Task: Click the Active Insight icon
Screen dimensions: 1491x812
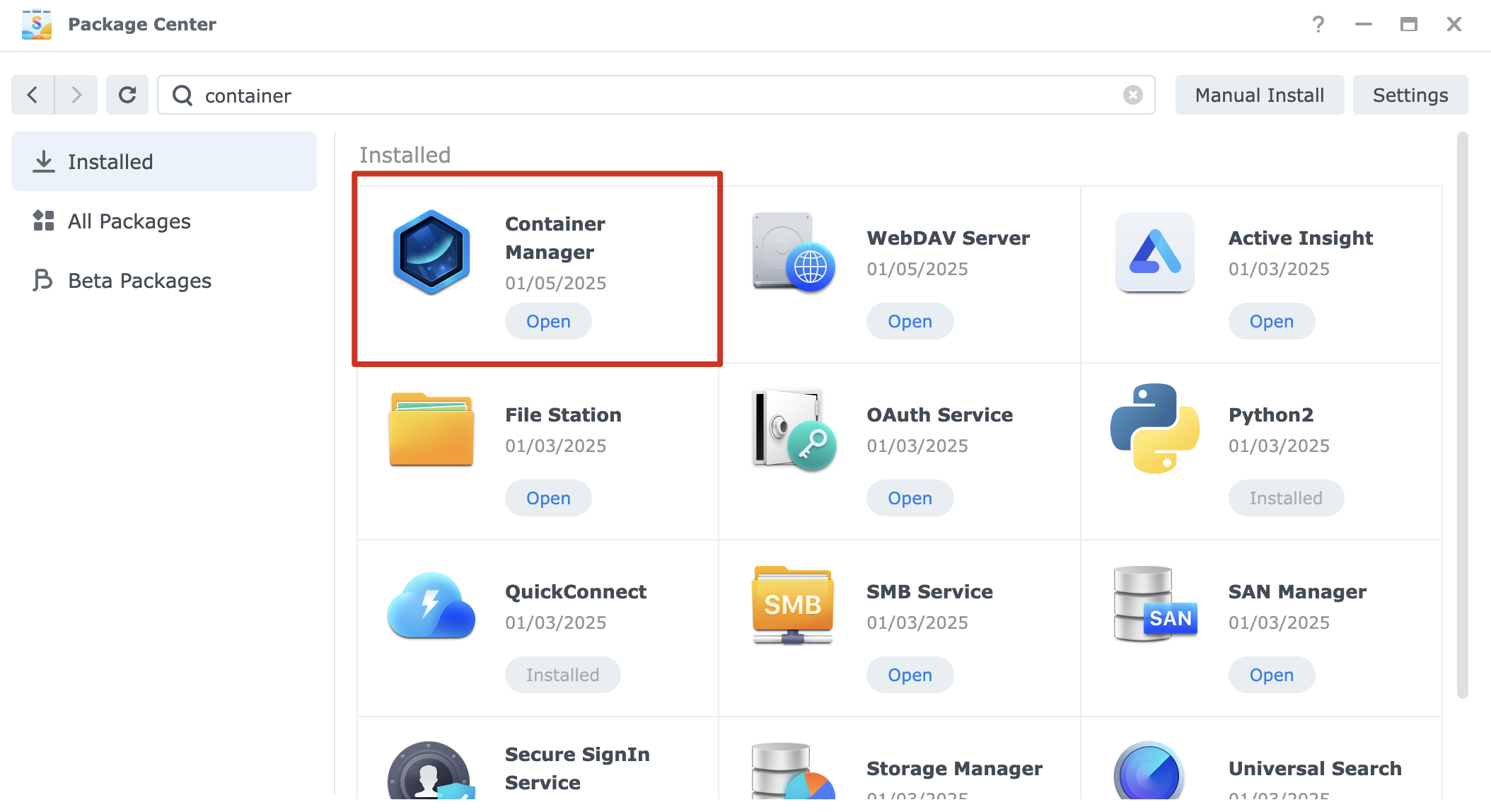Action: [x=1155, y=252]
